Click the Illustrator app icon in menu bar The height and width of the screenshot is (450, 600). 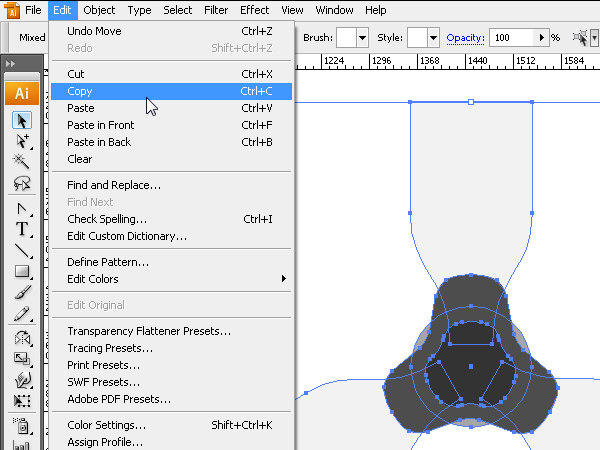(x=12, y=10)
